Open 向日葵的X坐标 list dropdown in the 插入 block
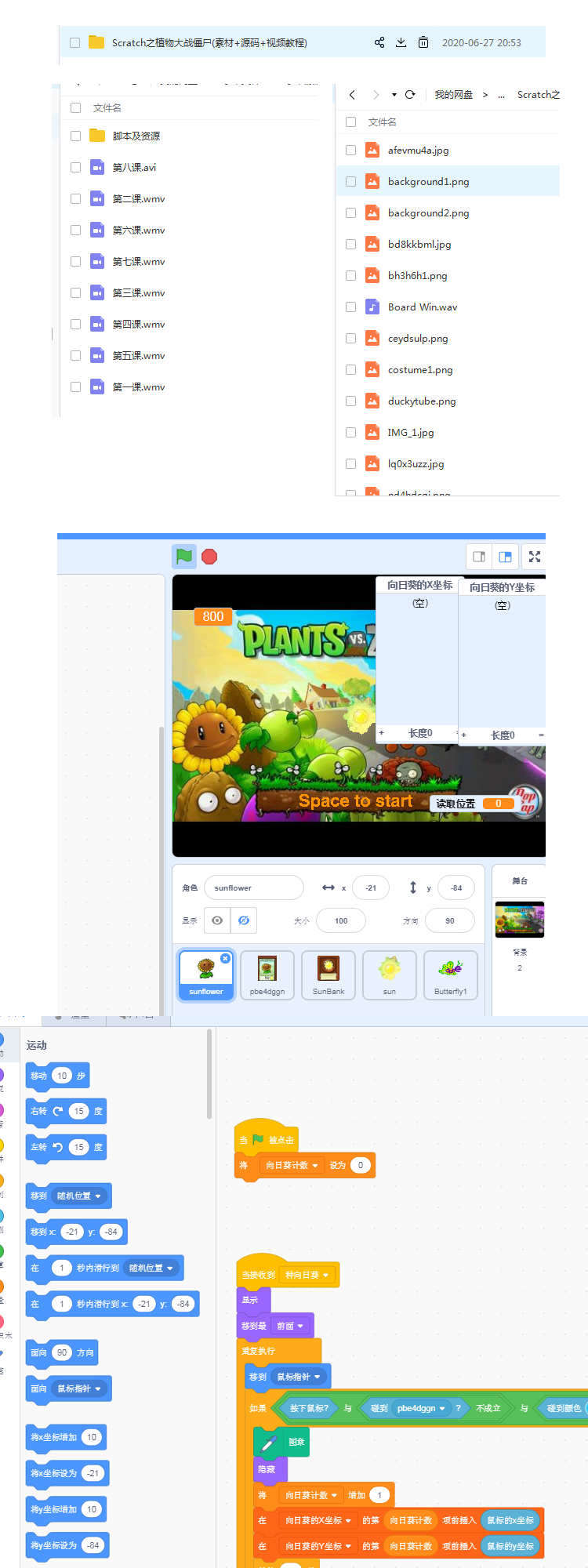Image resolution: width=588 pixels, height=1568 pixels. [x=318, y=1520]
